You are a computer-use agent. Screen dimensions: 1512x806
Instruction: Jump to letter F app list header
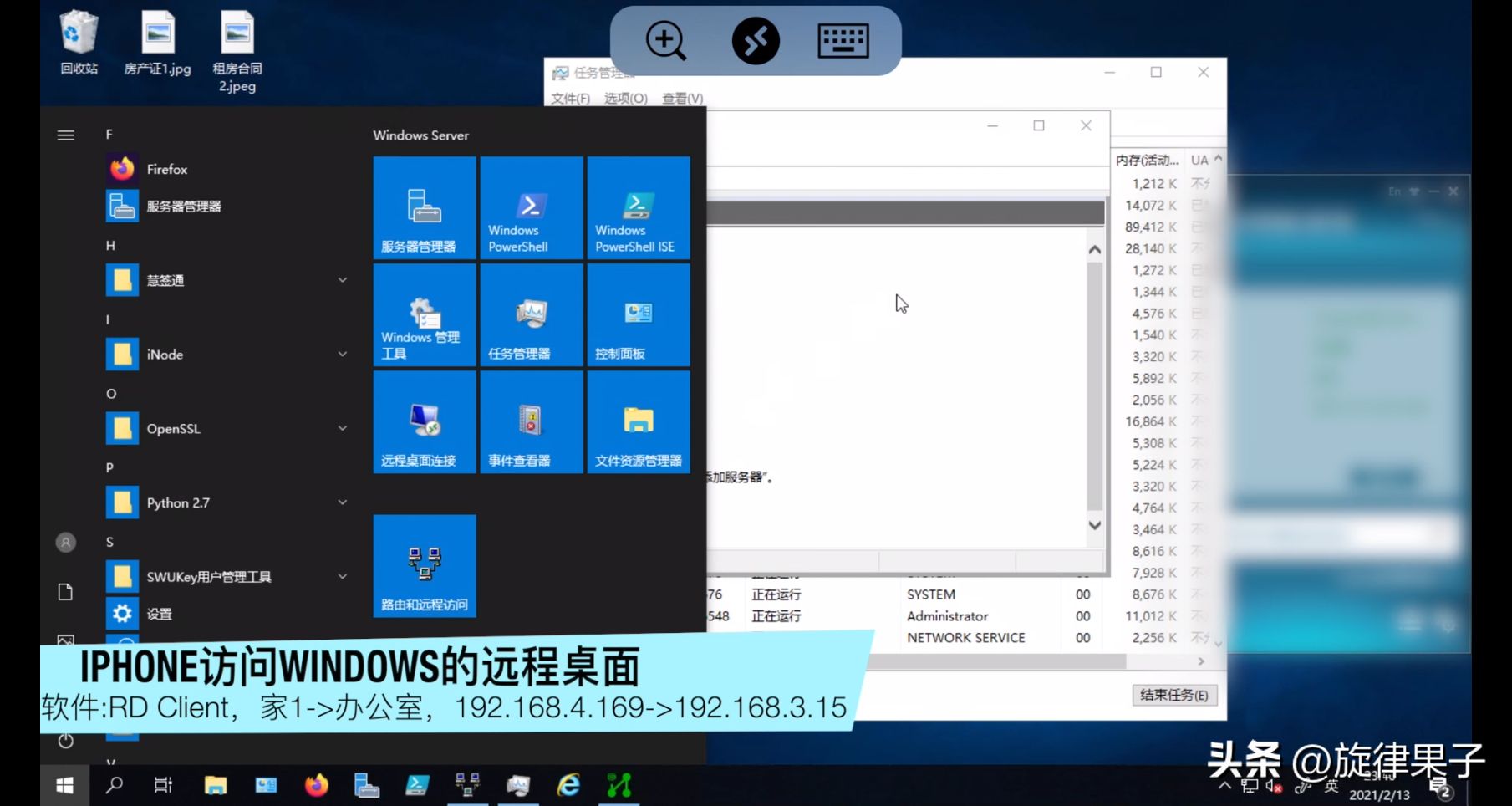pyautogui.click(x=109, y=135)
